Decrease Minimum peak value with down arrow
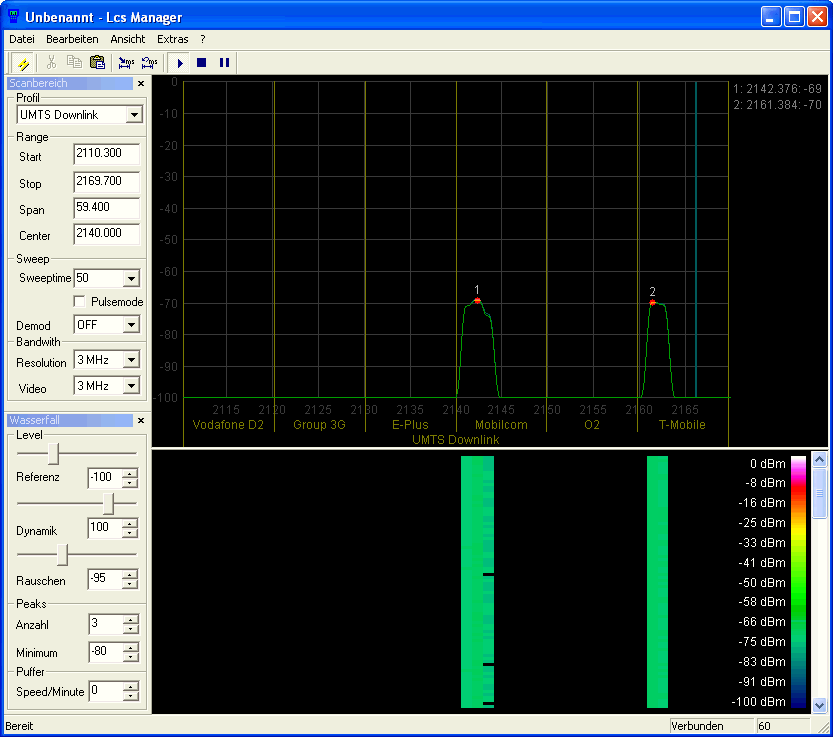The width and height of the screenshot is (833, 737). pos(130,656)
